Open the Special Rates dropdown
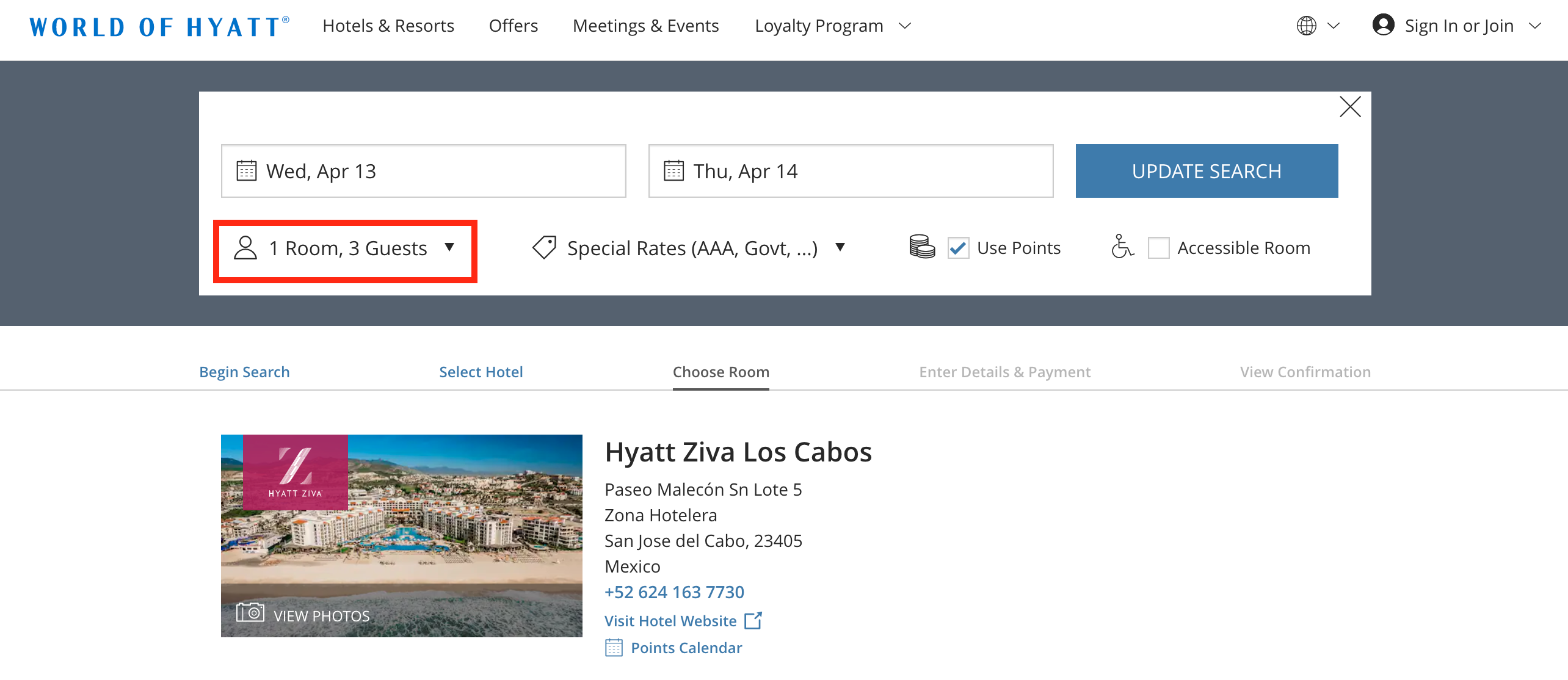 (689, 248)
